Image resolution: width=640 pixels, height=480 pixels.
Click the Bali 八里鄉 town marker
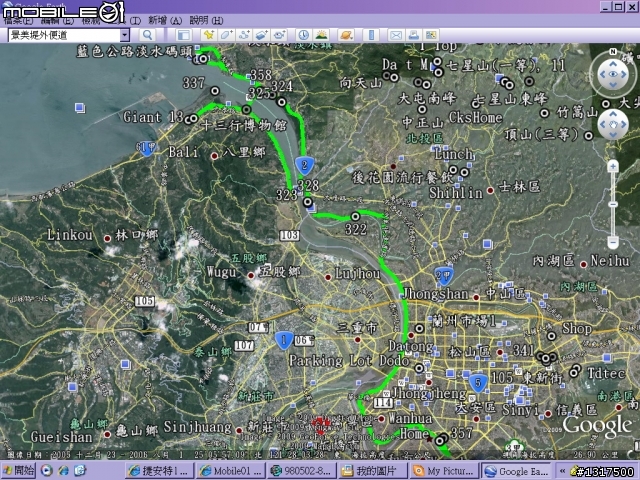coord(214,156)
